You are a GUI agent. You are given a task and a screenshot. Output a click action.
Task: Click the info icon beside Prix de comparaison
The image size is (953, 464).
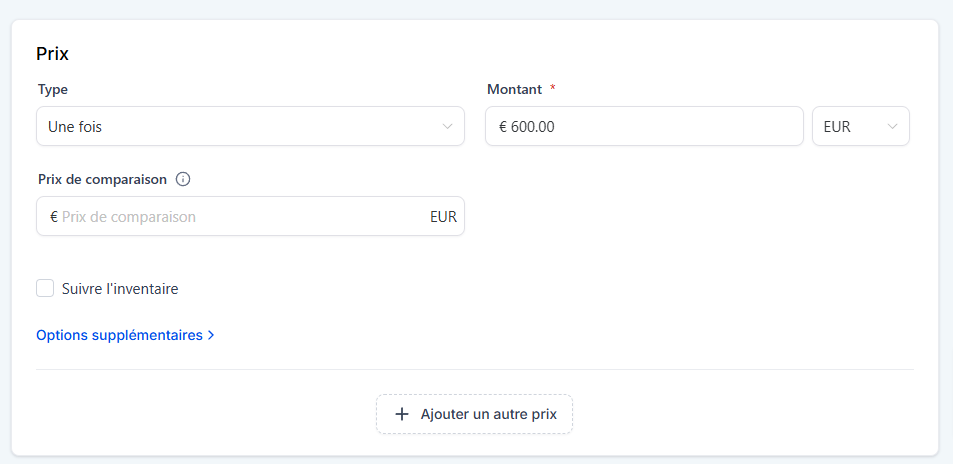(183, 180)
